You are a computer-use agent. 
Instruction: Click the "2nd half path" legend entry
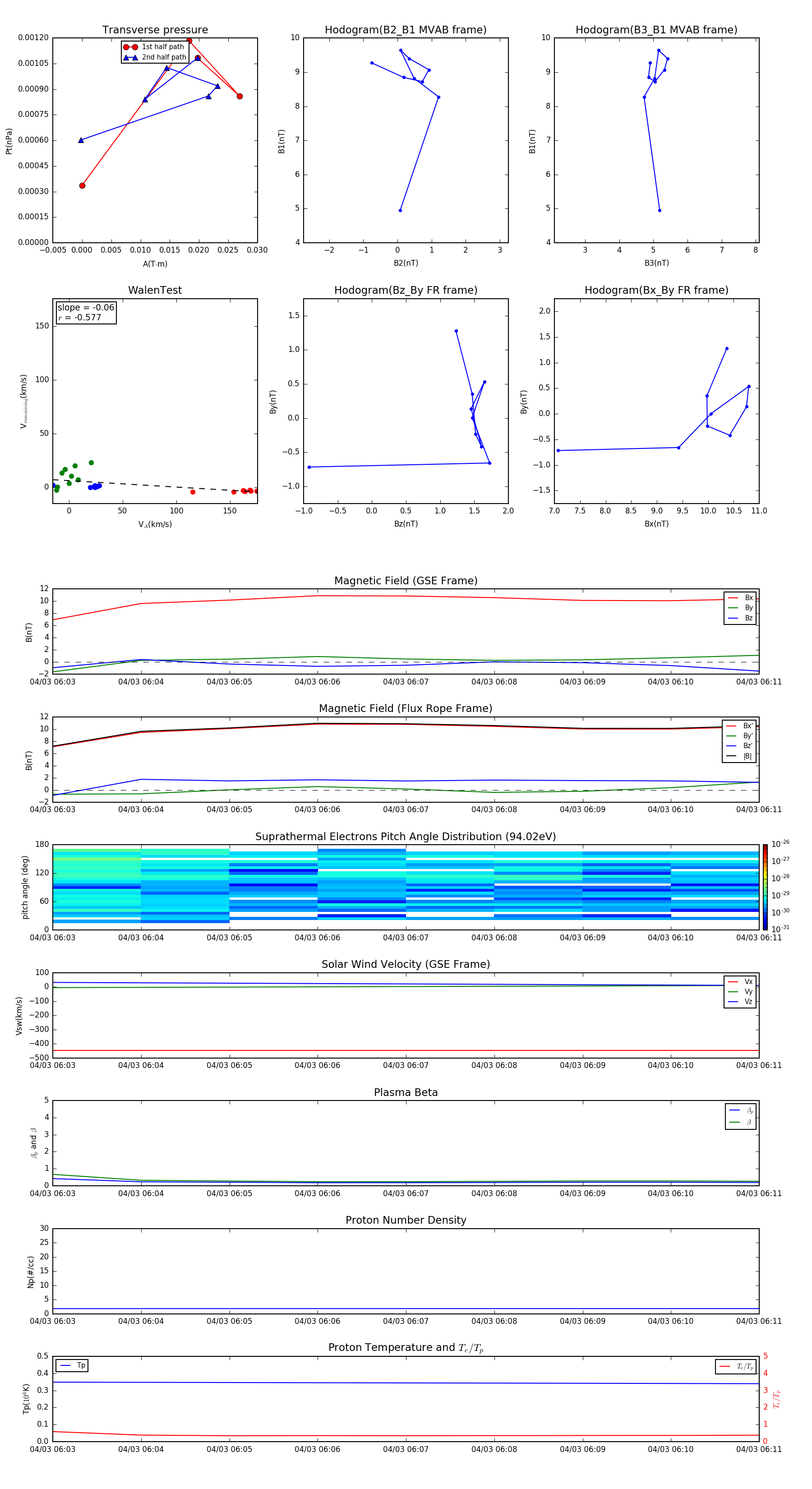(x=155, y=57)
